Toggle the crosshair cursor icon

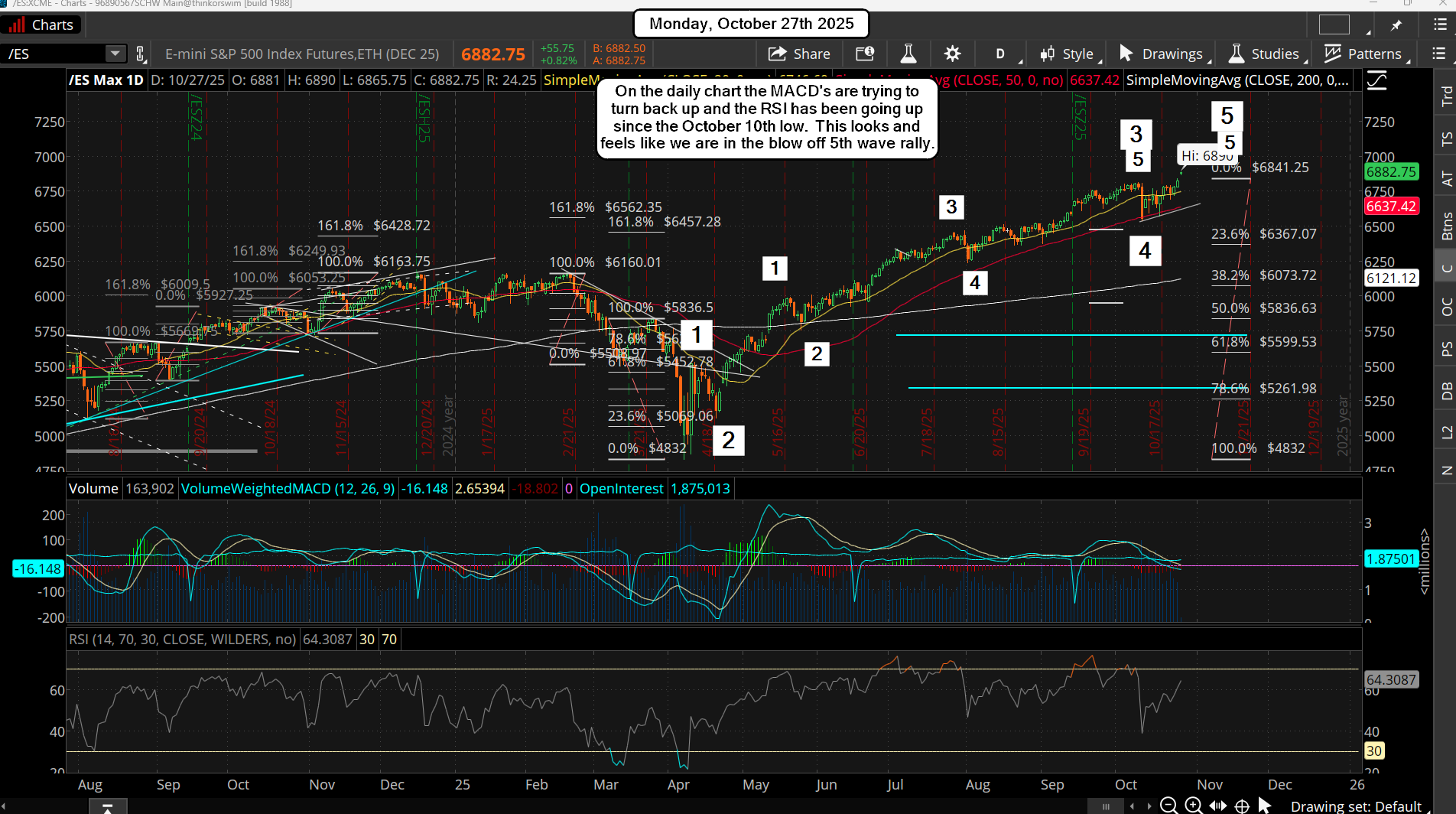(1243, 805)
